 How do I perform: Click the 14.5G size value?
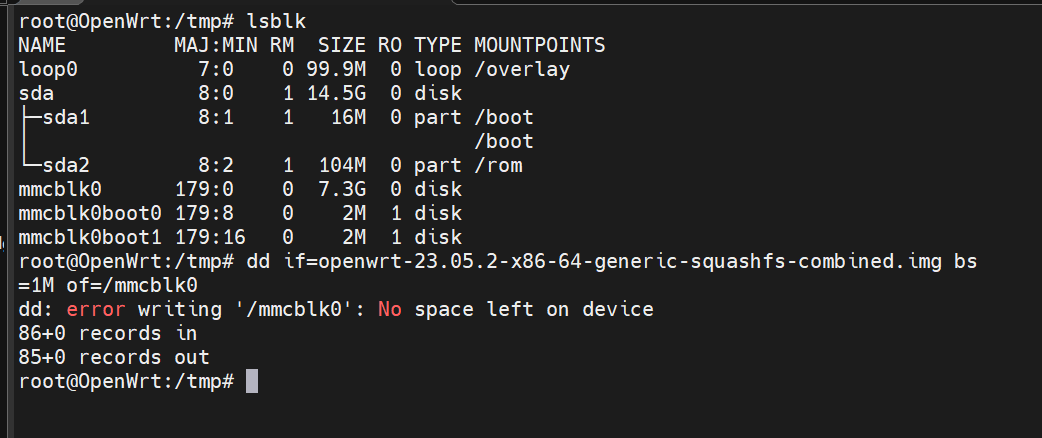[x=336, y=93]
